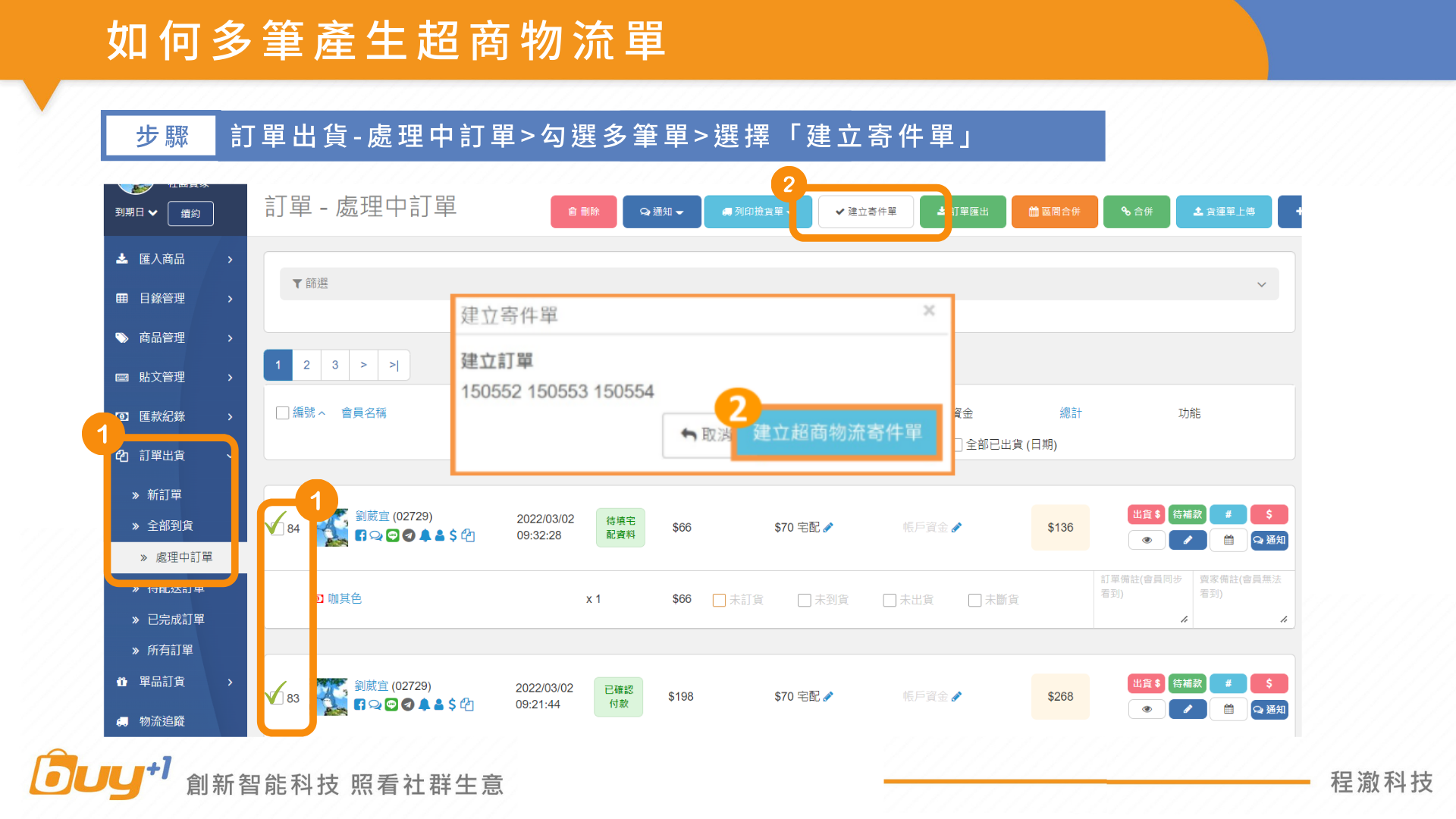Viewport: 1456px width, 819px height.
Task: Open the calendar icon for order 84
Action: (1228, 540)
